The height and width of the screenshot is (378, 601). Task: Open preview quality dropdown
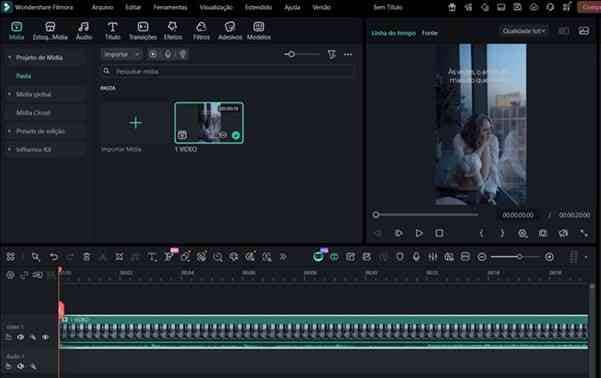[x=524, y=31]
